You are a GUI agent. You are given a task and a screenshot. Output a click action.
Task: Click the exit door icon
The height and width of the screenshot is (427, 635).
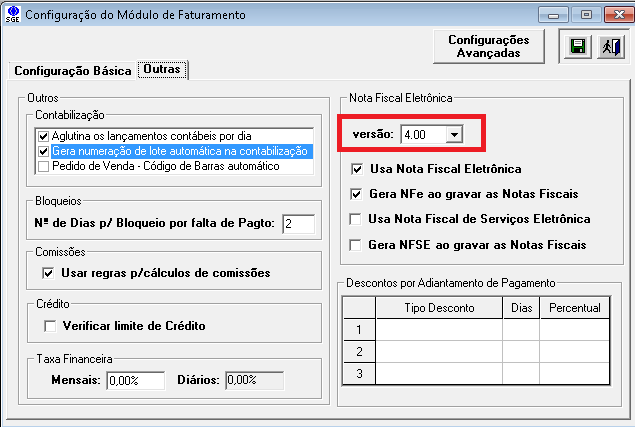[609, 47]
